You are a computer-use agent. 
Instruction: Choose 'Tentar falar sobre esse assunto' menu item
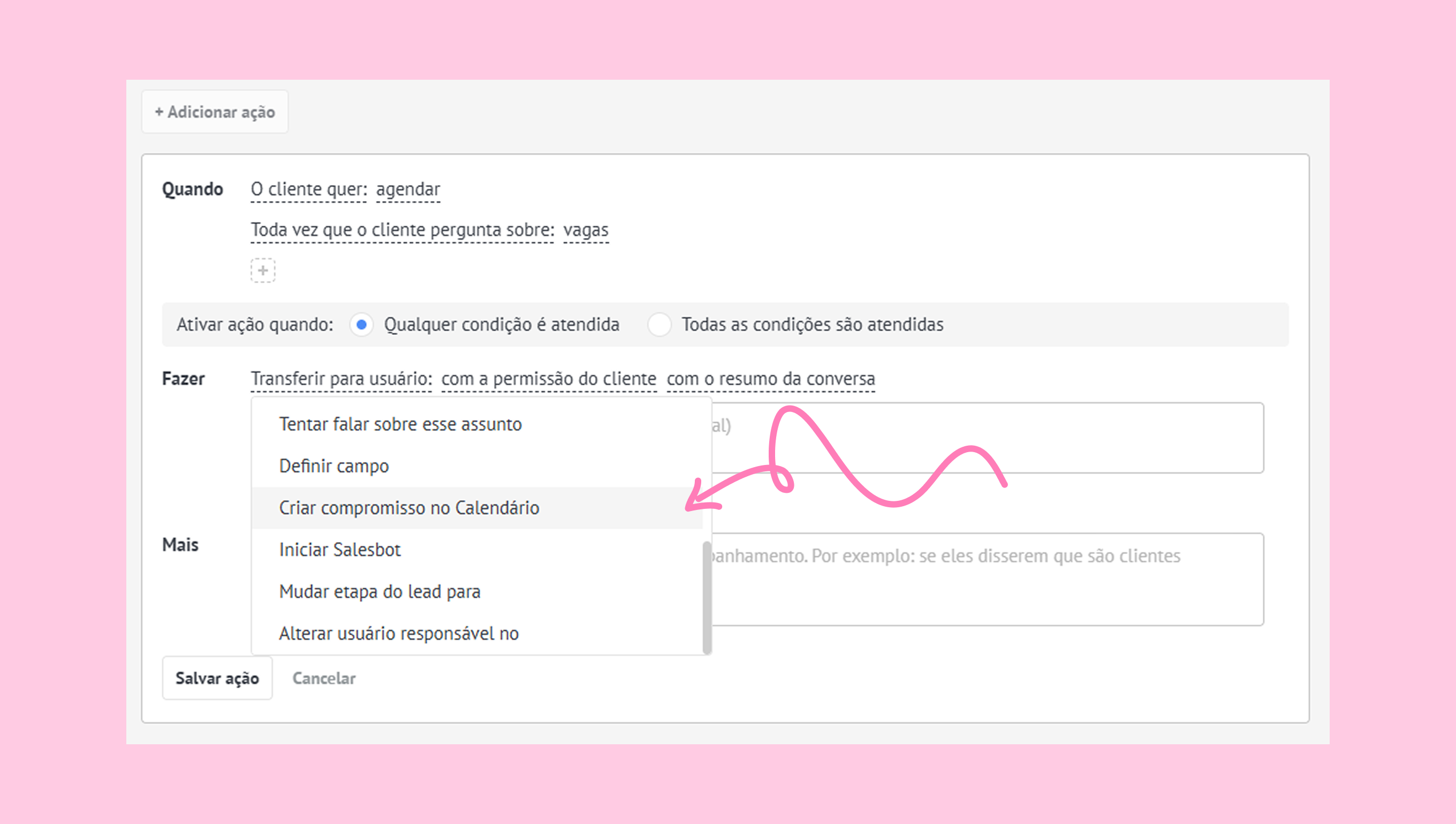[400, 424]
